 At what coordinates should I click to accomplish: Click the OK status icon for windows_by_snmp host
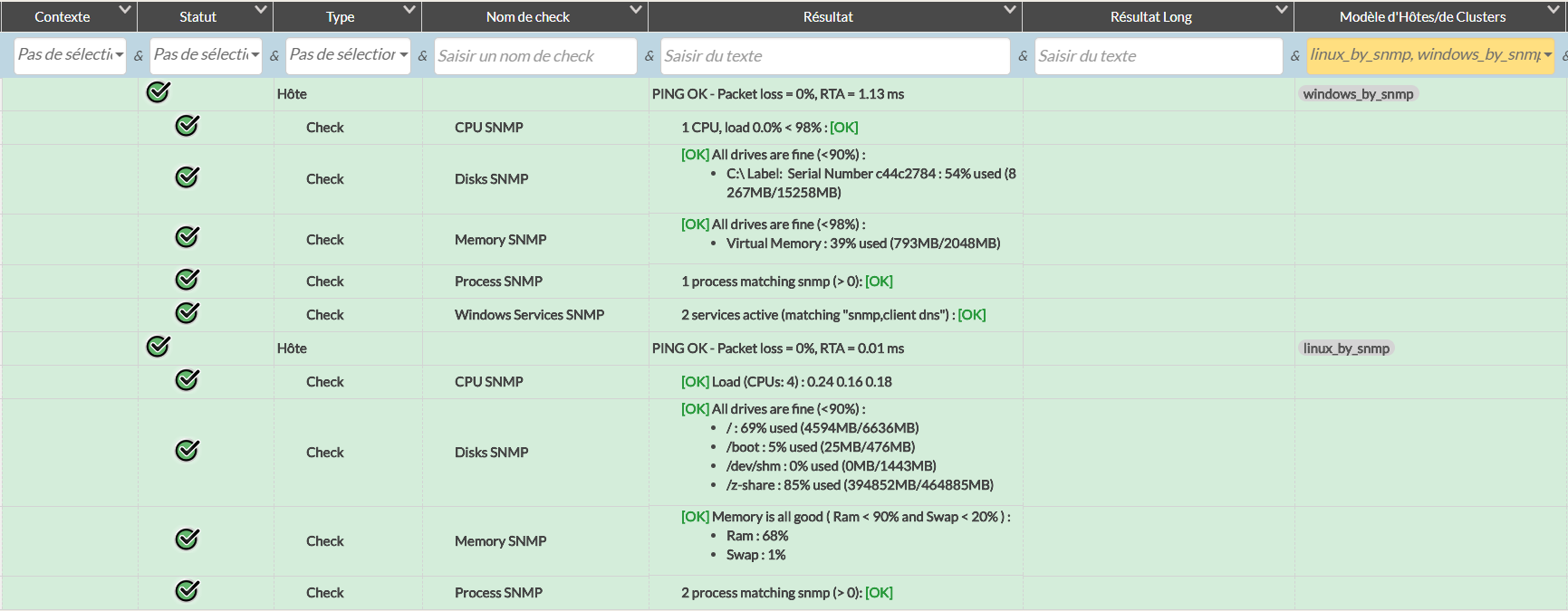click(159, 92)
